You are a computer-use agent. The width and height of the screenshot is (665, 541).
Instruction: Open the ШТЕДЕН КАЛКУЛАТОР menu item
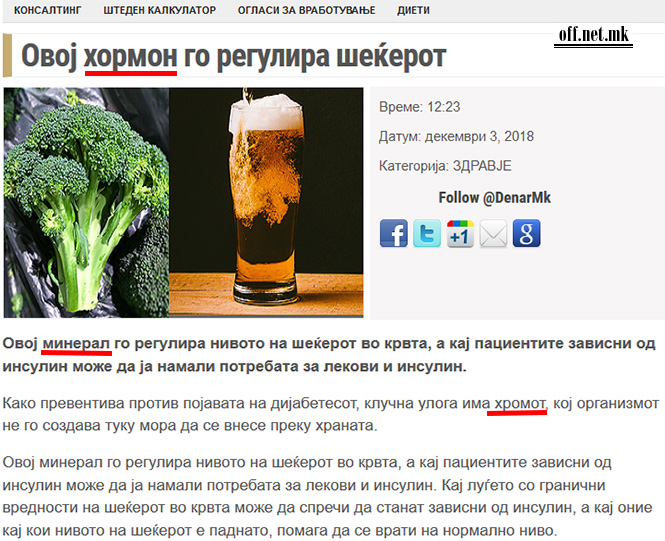click(x=159, y=10)
